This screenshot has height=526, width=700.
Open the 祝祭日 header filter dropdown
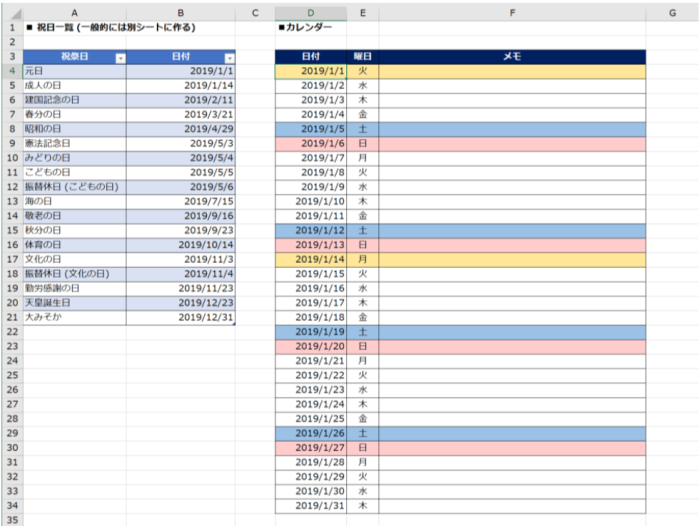pyautogui.click(x=121, y=58)
